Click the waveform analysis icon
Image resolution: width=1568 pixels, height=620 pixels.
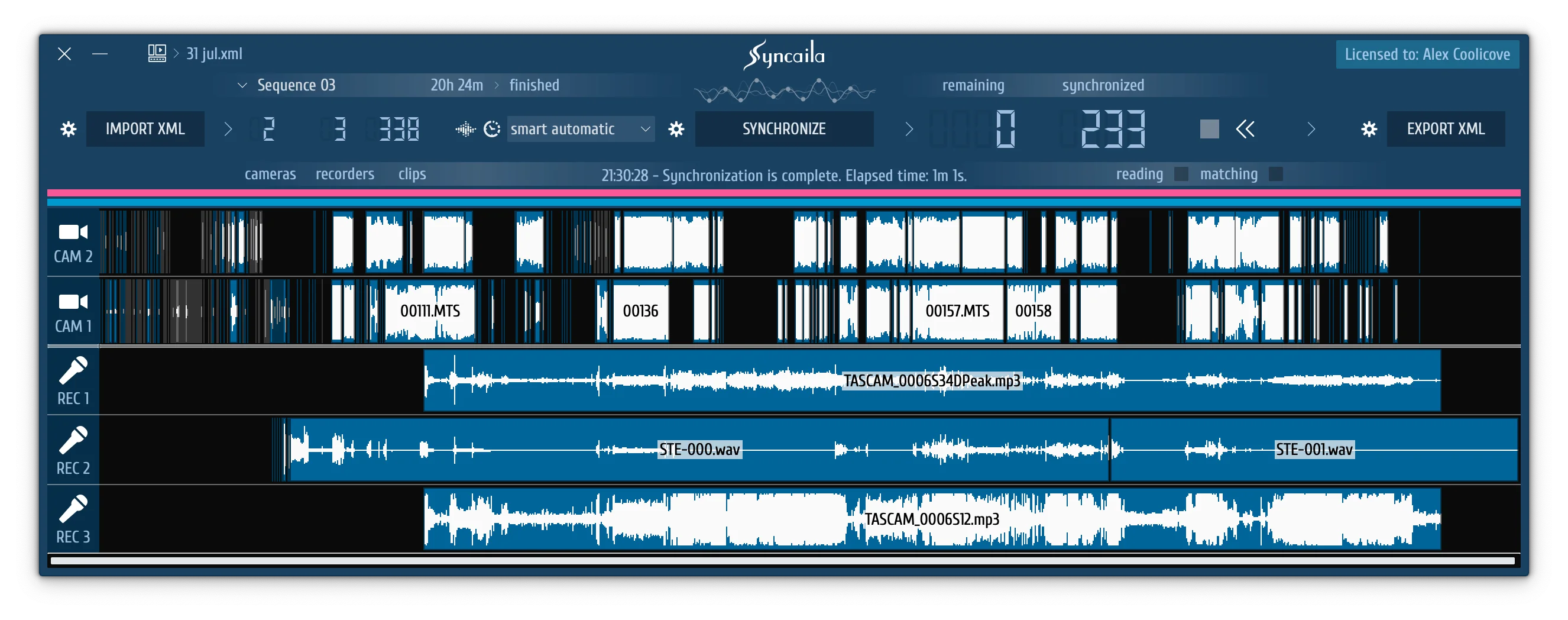[x=465, y=129]
